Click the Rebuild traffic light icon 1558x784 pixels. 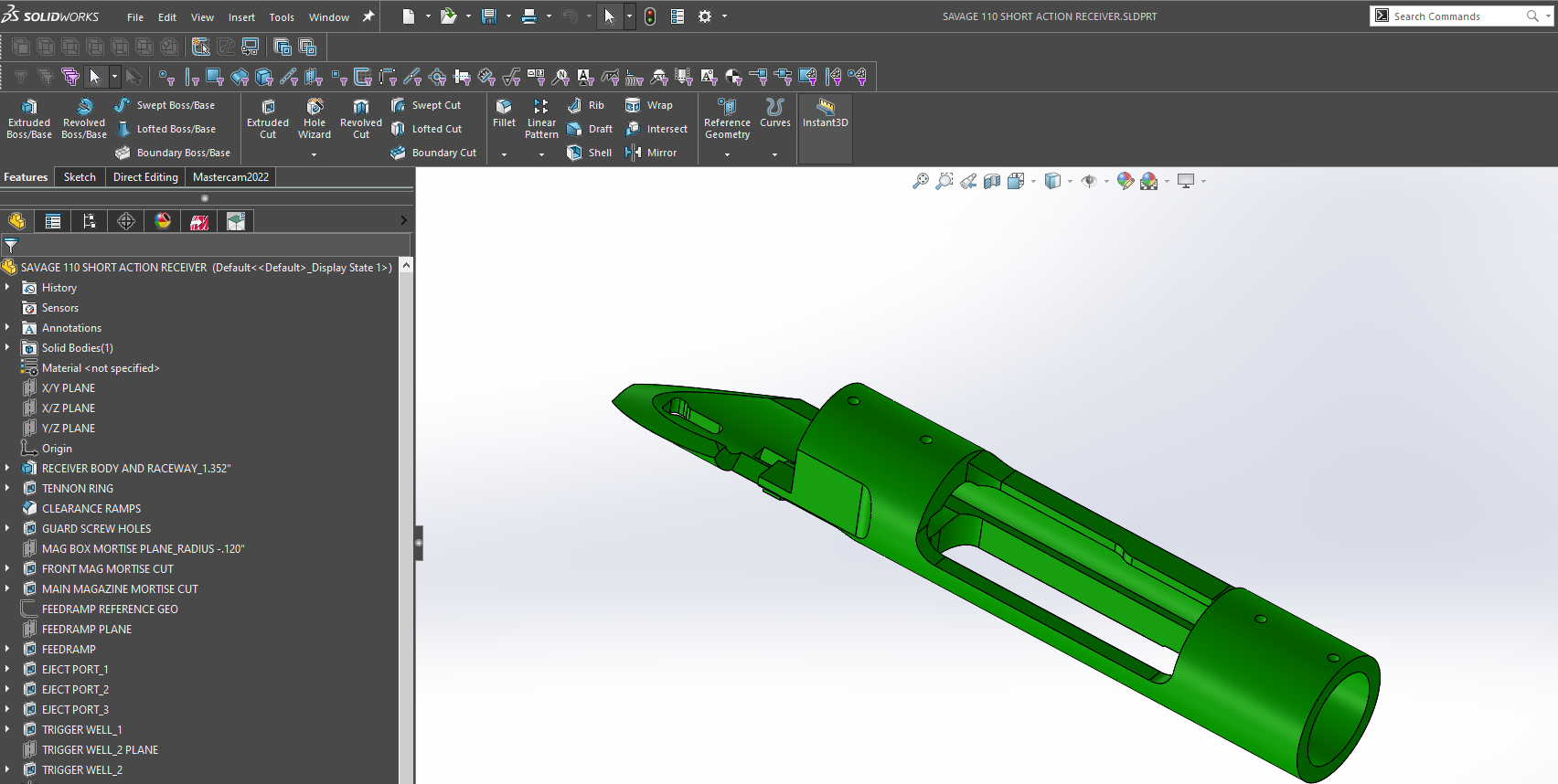[650, 16]
